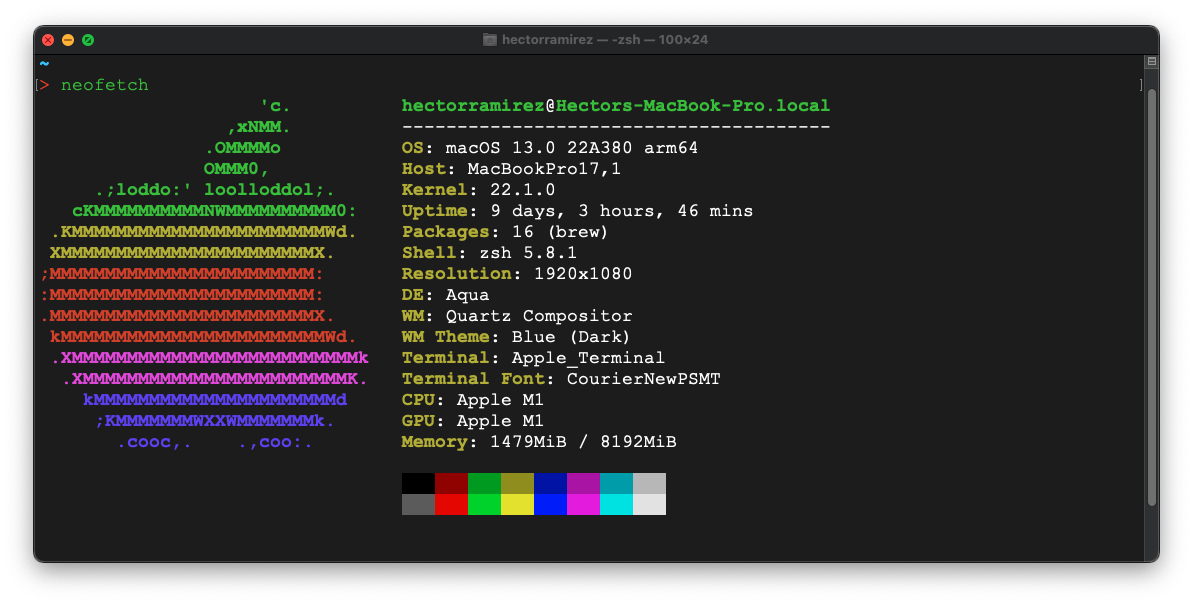Click the bright yellow color block

(517, 504)
